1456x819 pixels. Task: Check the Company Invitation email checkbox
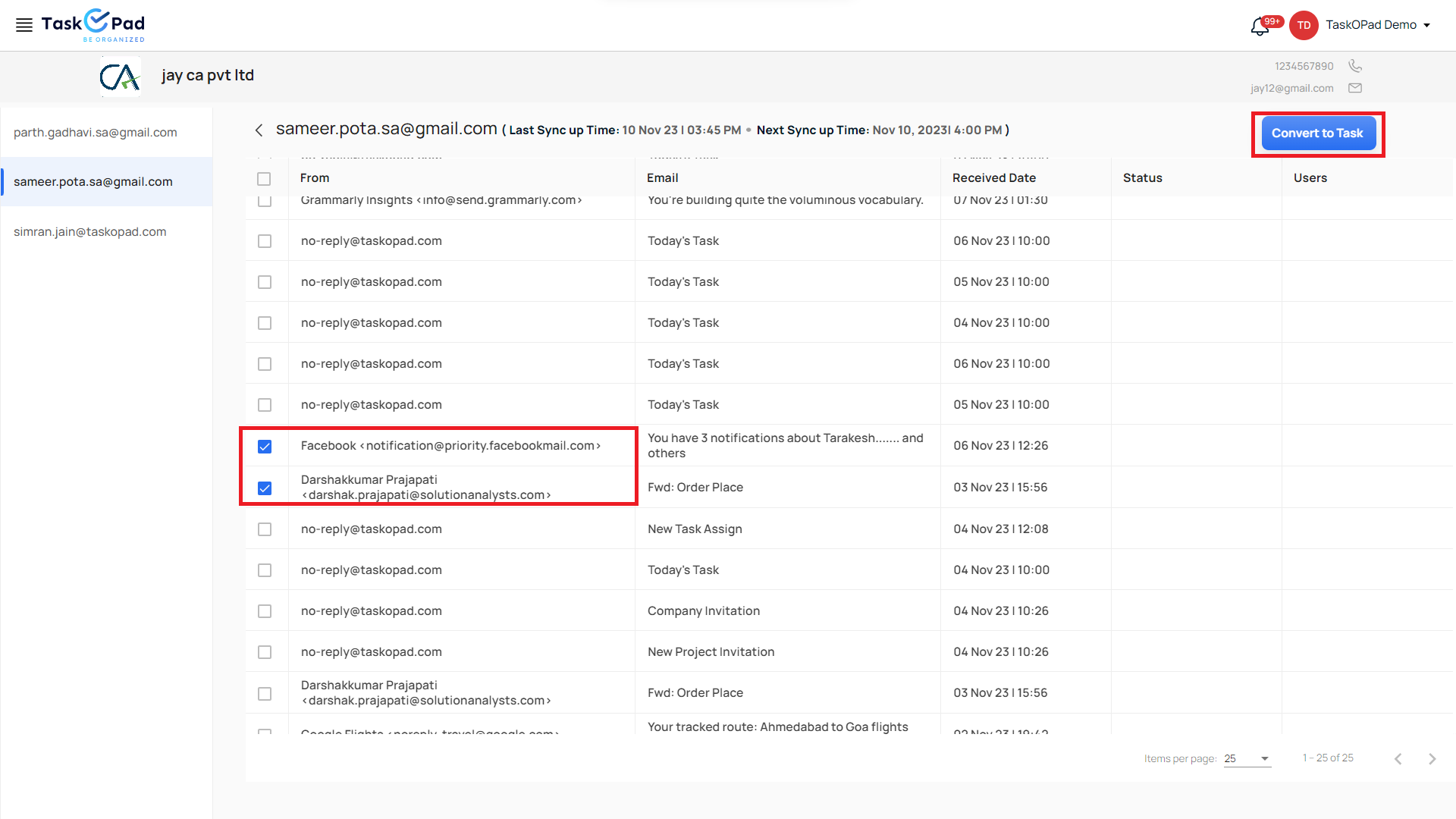pyautogui.click(x=265, y=611)
